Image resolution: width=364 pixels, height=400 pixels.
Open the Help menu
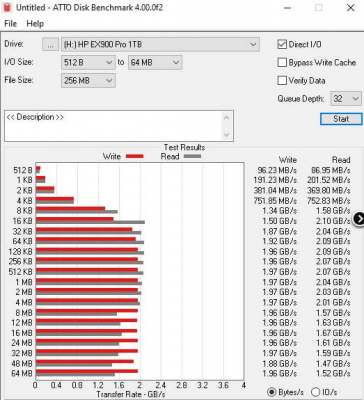[35, 24]
